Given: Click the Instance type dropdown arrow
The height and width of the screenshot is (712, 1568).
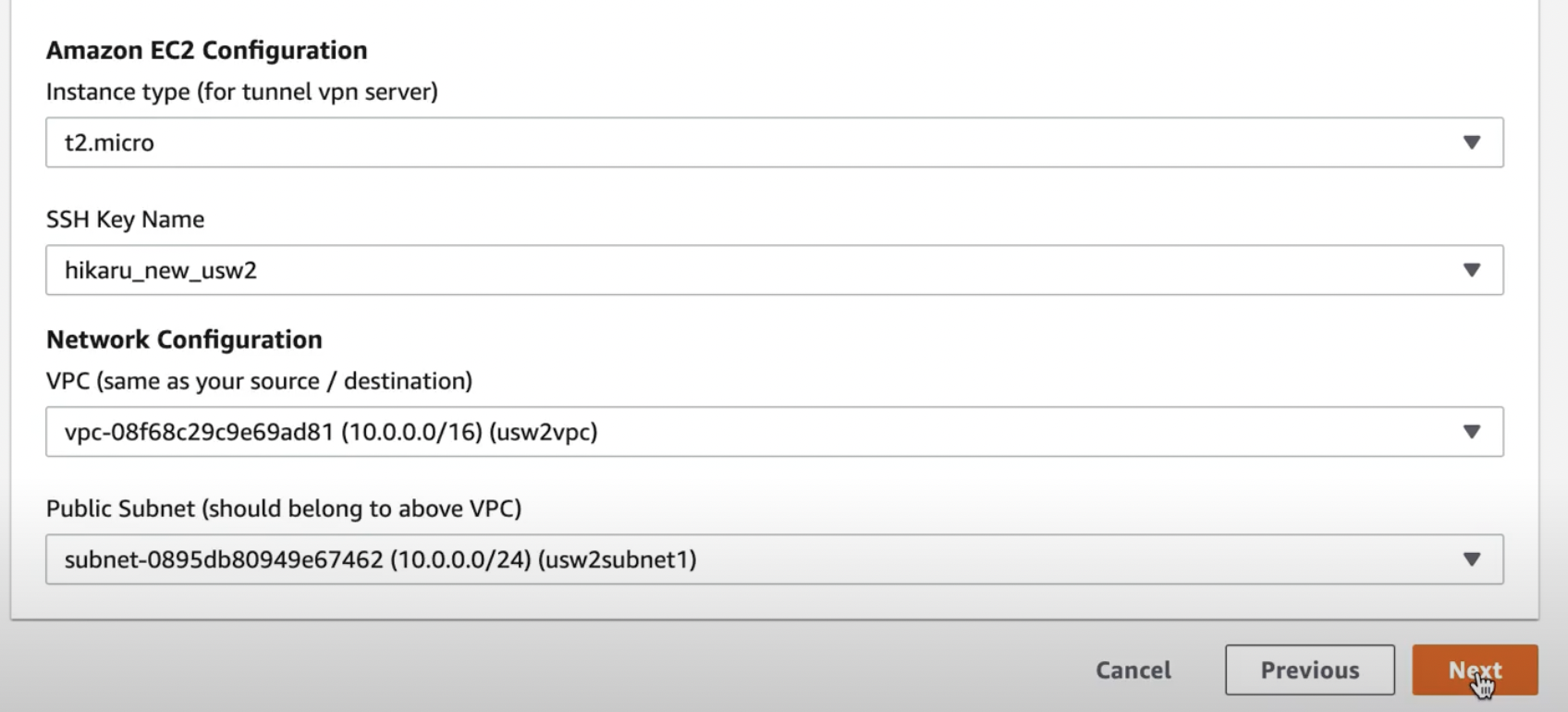Looking at the screenshot, I should [1472, 142].
